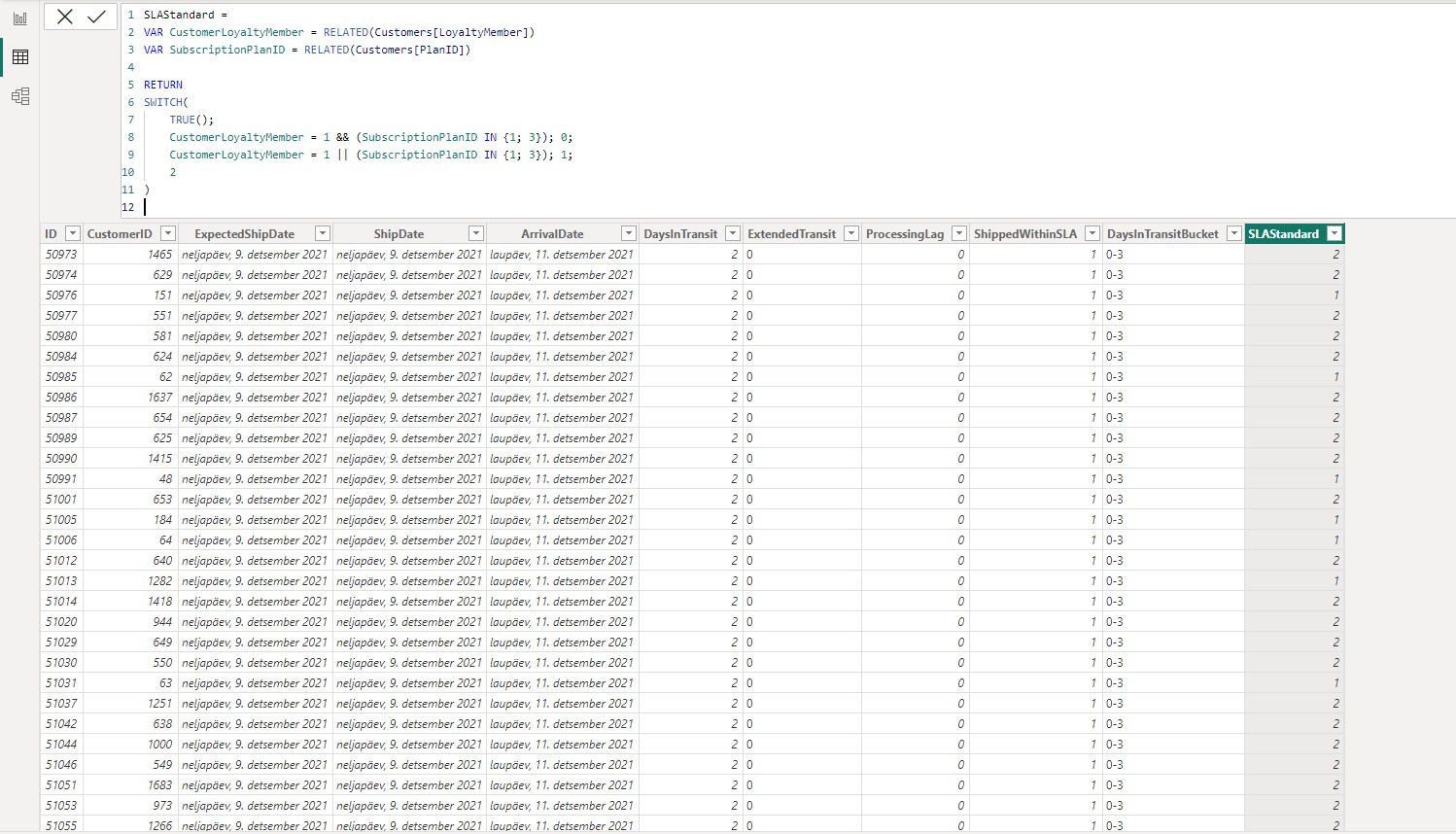Select the row with ID 50973

(61, 255)
